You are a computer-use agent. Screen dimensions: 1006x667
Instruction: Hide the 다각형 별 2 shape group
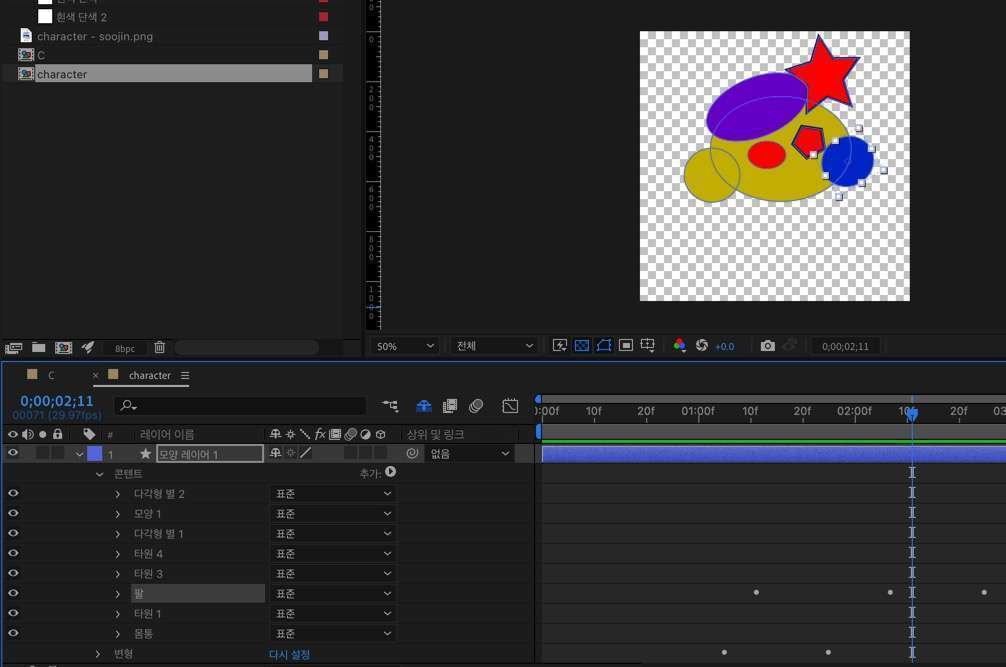tap(13, 494)
